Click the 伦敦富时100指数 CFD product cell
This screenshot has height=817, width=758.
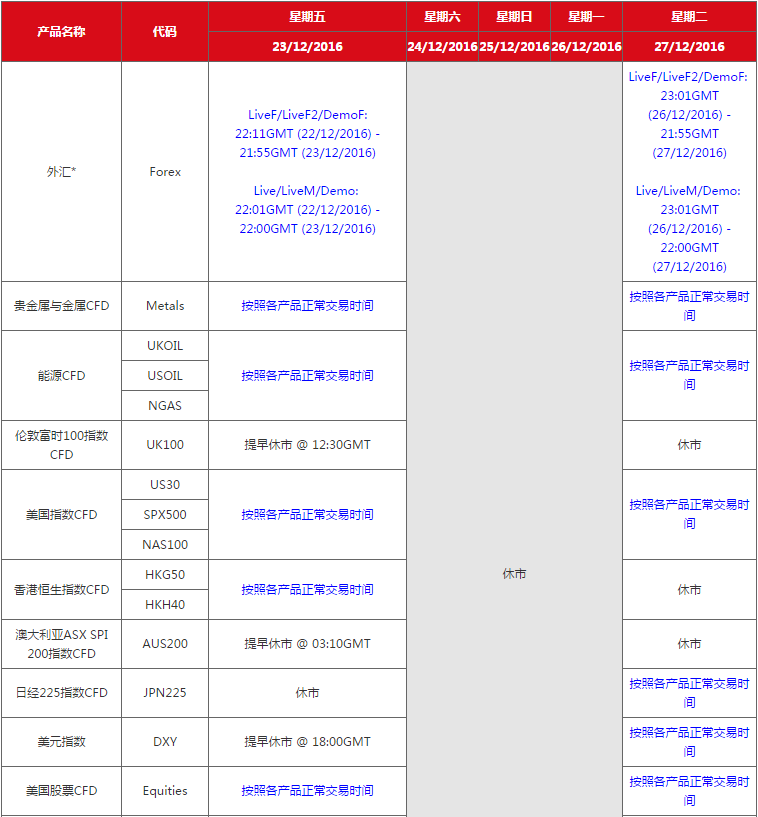point(61,445)
